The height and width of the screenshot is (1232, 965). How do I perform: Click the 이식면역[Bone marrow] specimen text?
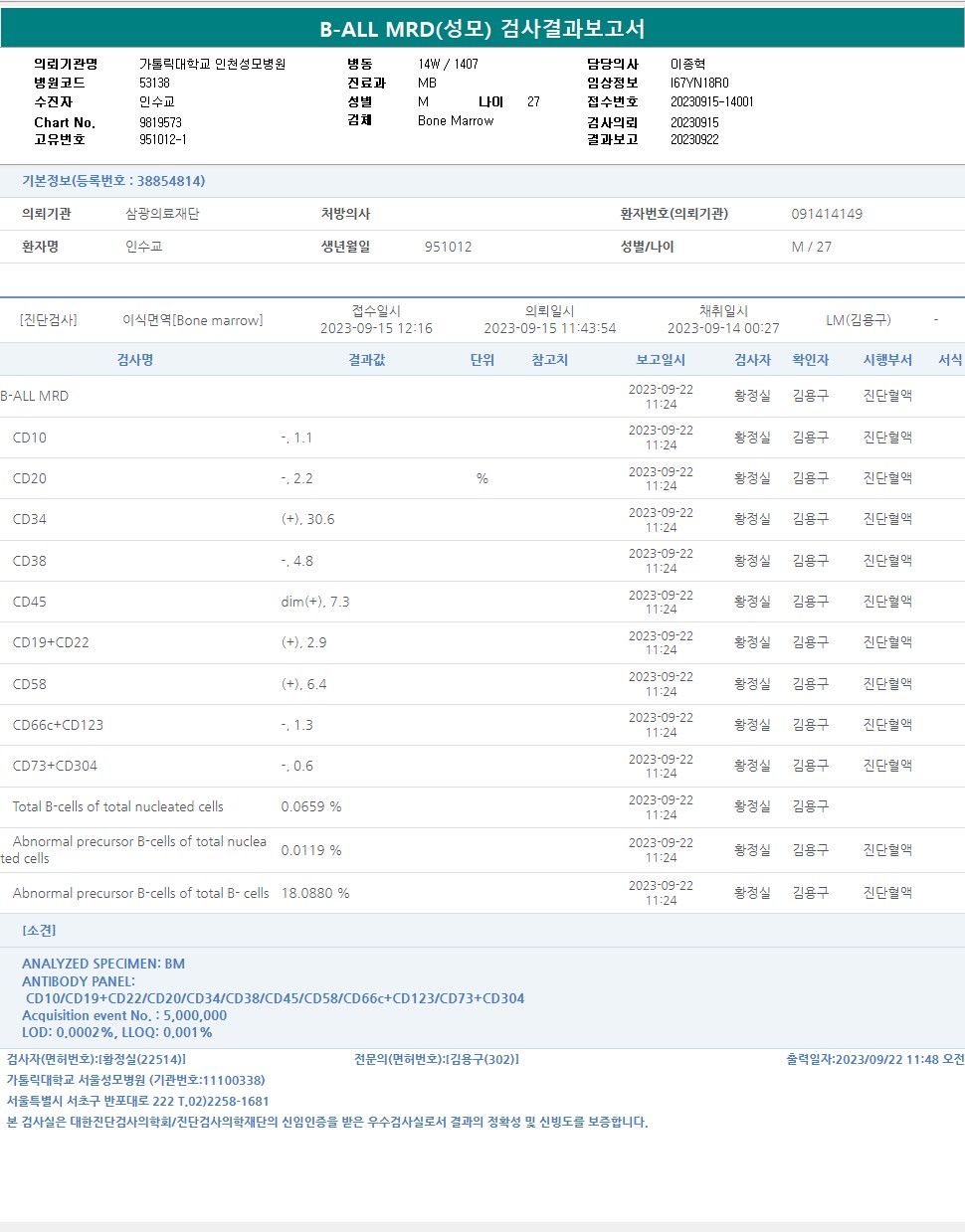192,320
